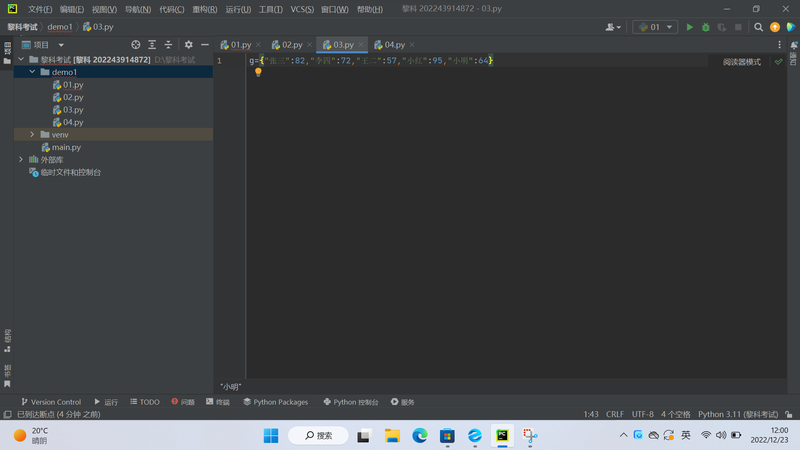This screenshot has height=450, width=800.
Task: Open the 运行 tool window at bottom
Action: click(x=106, y=402)
